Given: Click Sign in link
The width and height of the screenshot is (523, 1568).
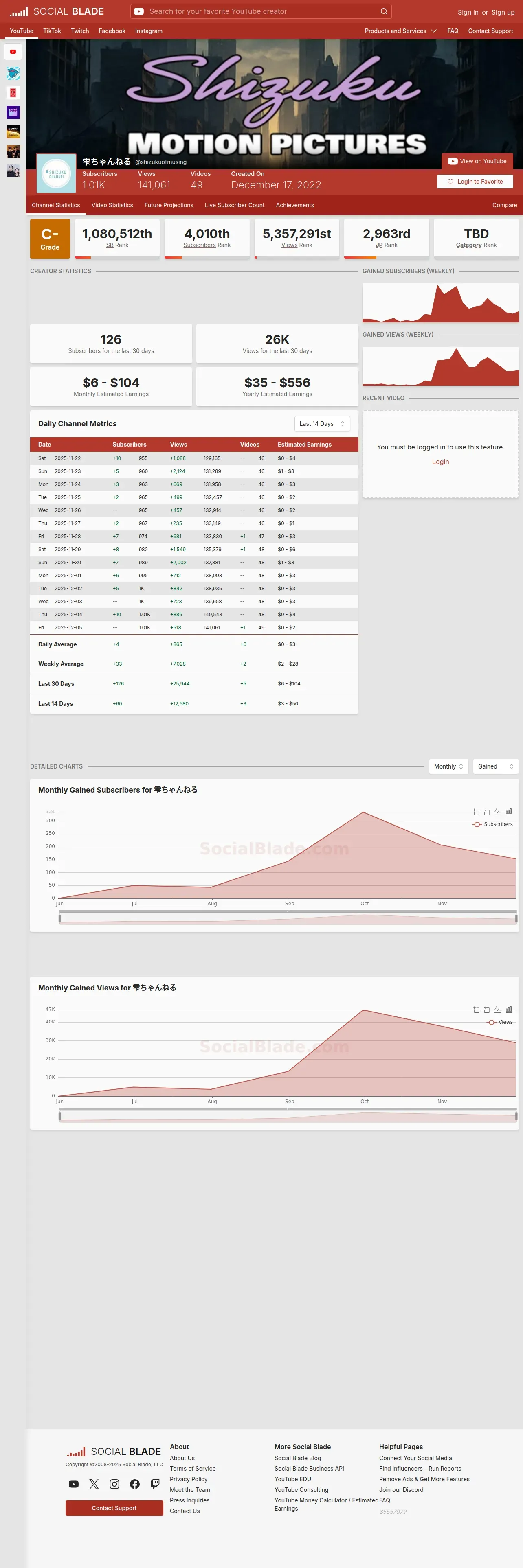Looking at the screenshot, I should (x=468, y=12).
